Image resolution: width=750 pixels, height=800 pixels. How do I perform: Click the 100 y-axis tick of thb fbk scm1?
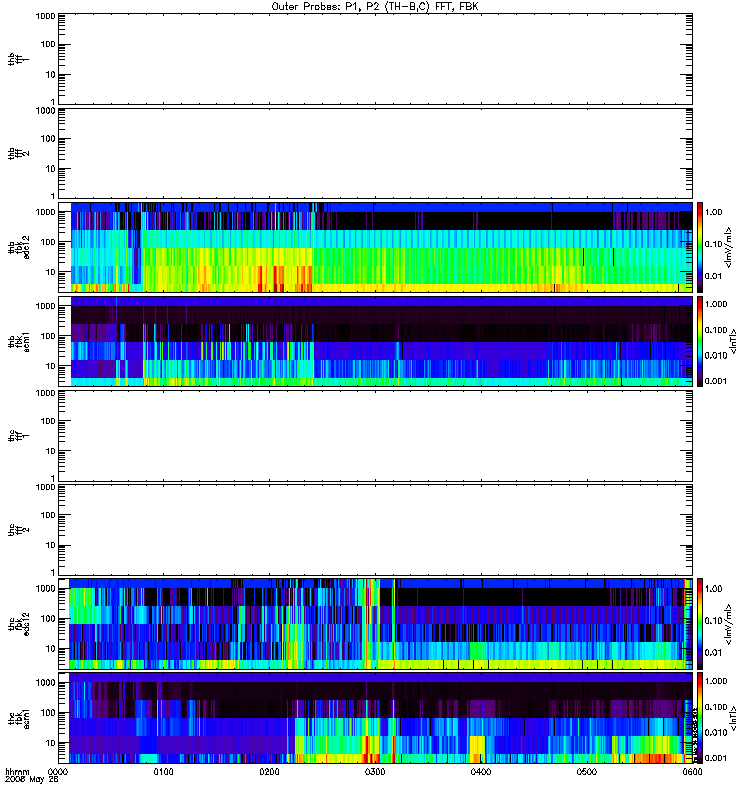48,336
